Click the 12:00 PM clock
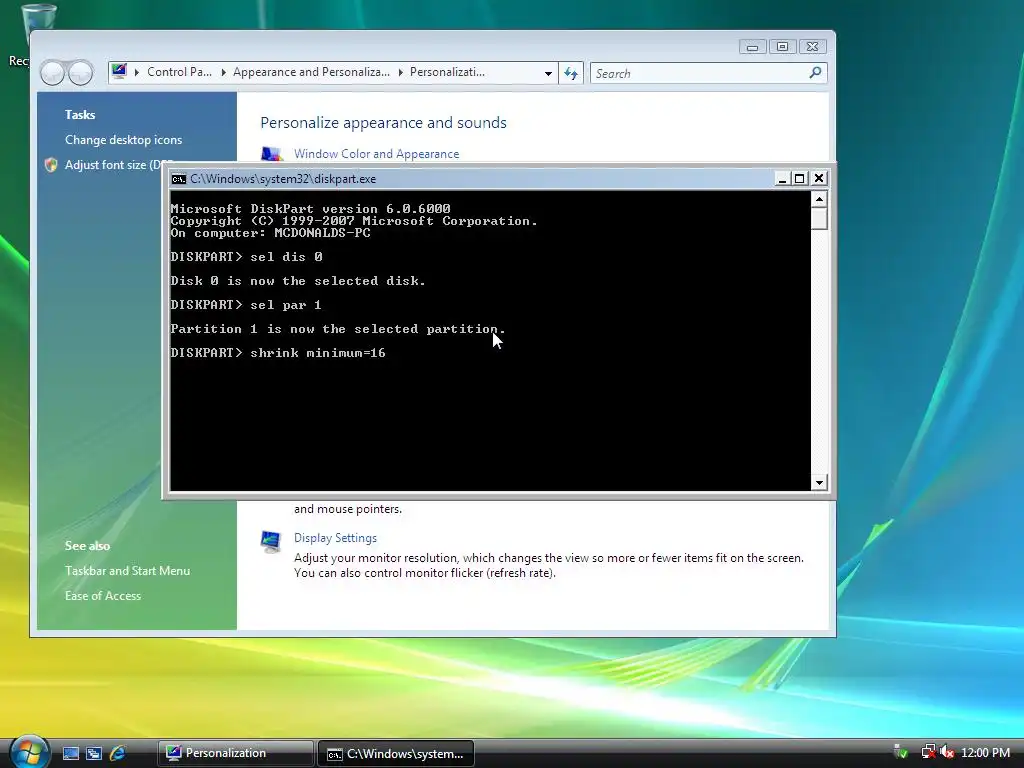 pos(985,753)
